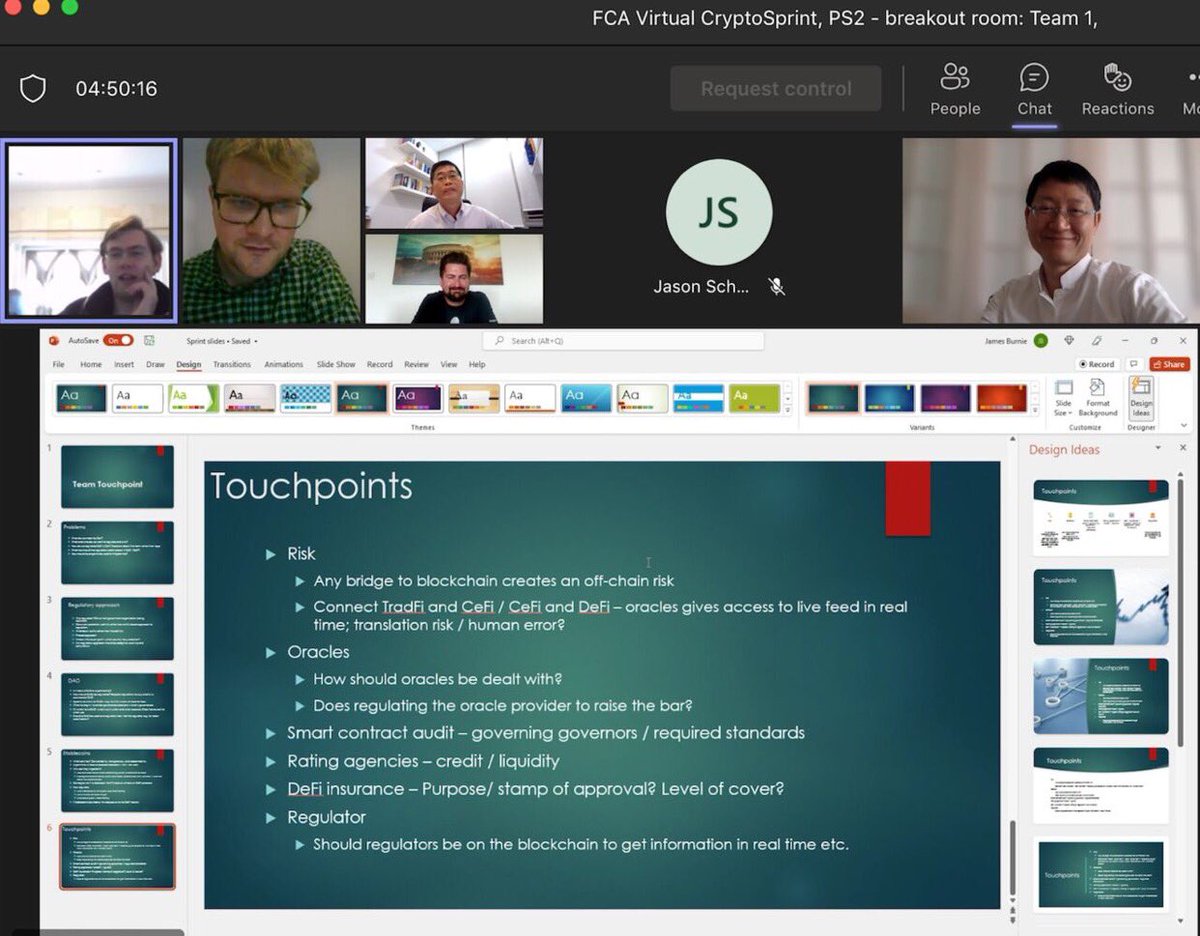1200x936 pixels.
Task: Click the PowerPoint app logo icon
Action: (52, 340)
